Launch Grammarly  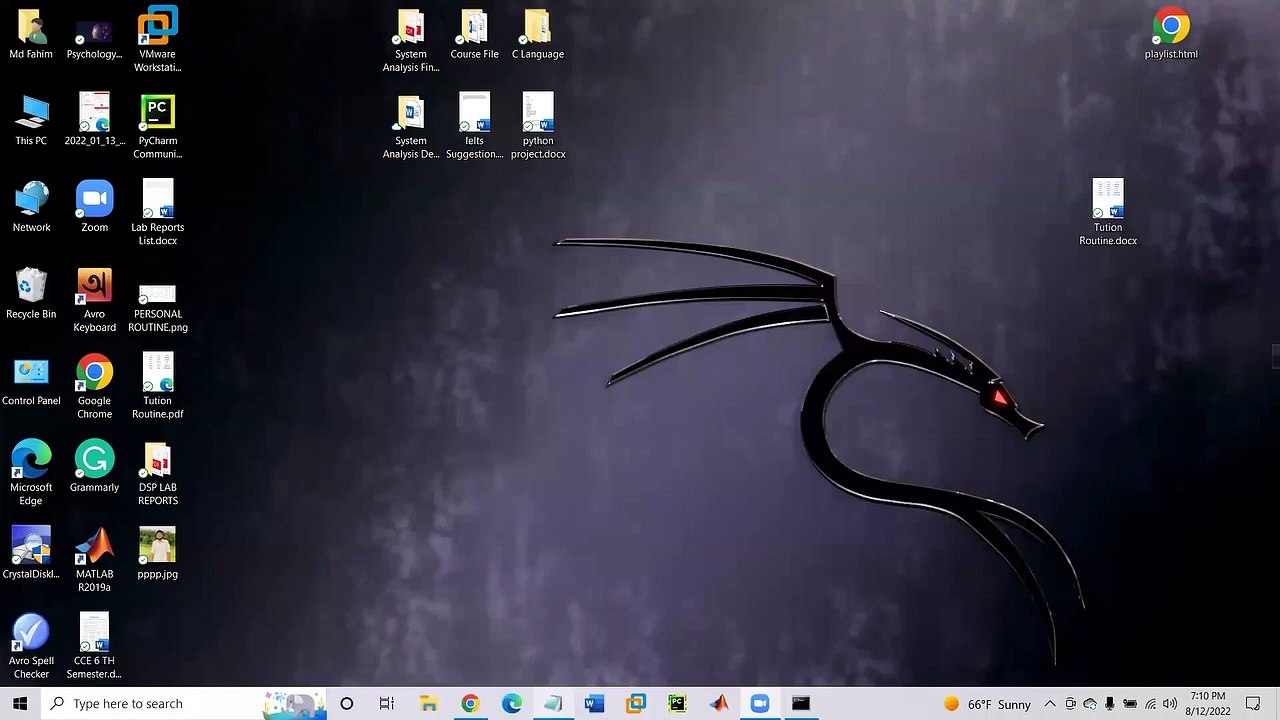tap(94, 467)
